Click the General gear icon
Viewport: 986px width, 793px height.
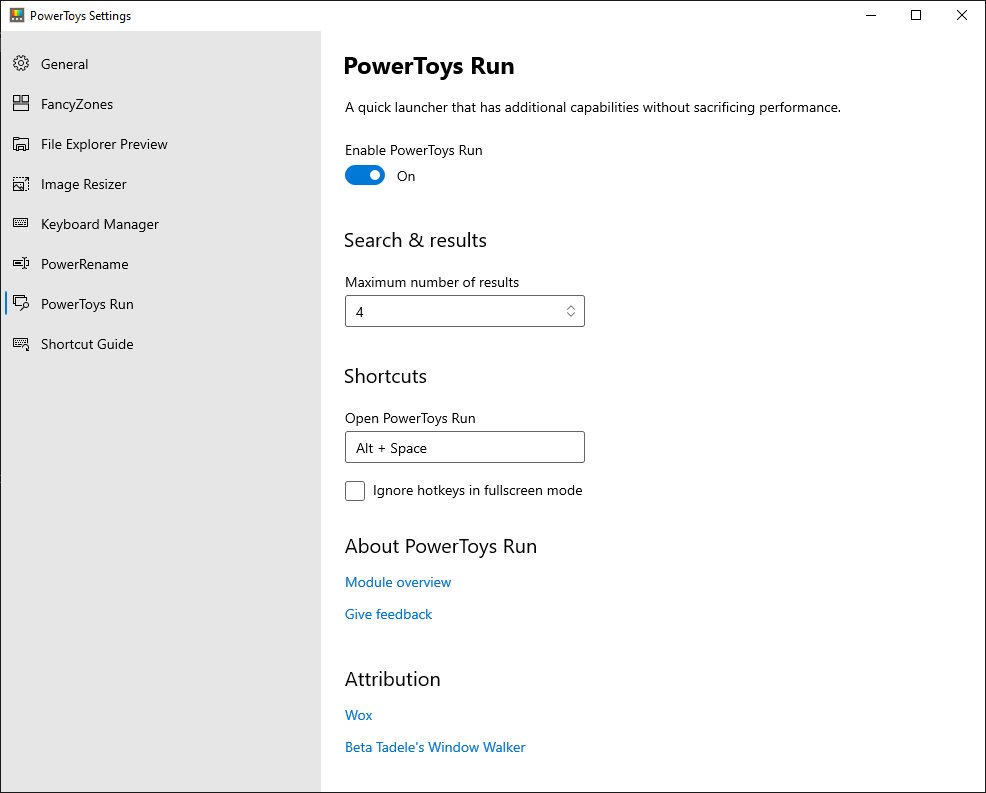point(21,64)
